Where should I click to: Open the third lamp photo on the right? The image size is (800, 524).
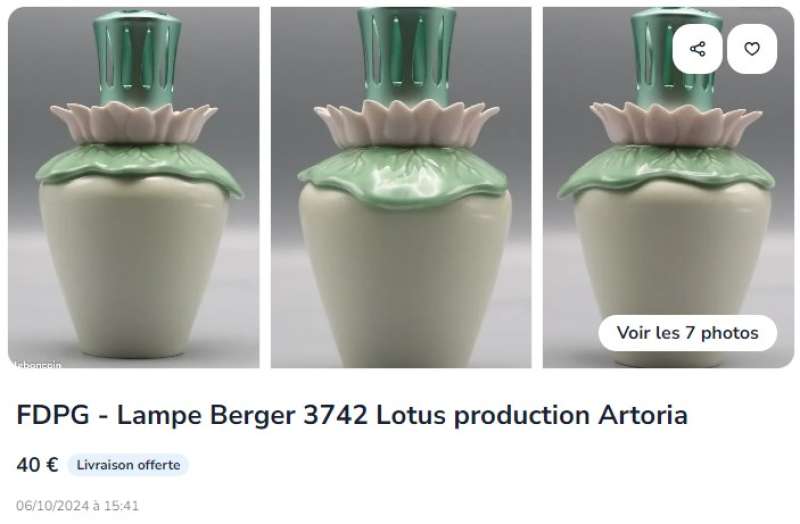(x=668, y=187)
